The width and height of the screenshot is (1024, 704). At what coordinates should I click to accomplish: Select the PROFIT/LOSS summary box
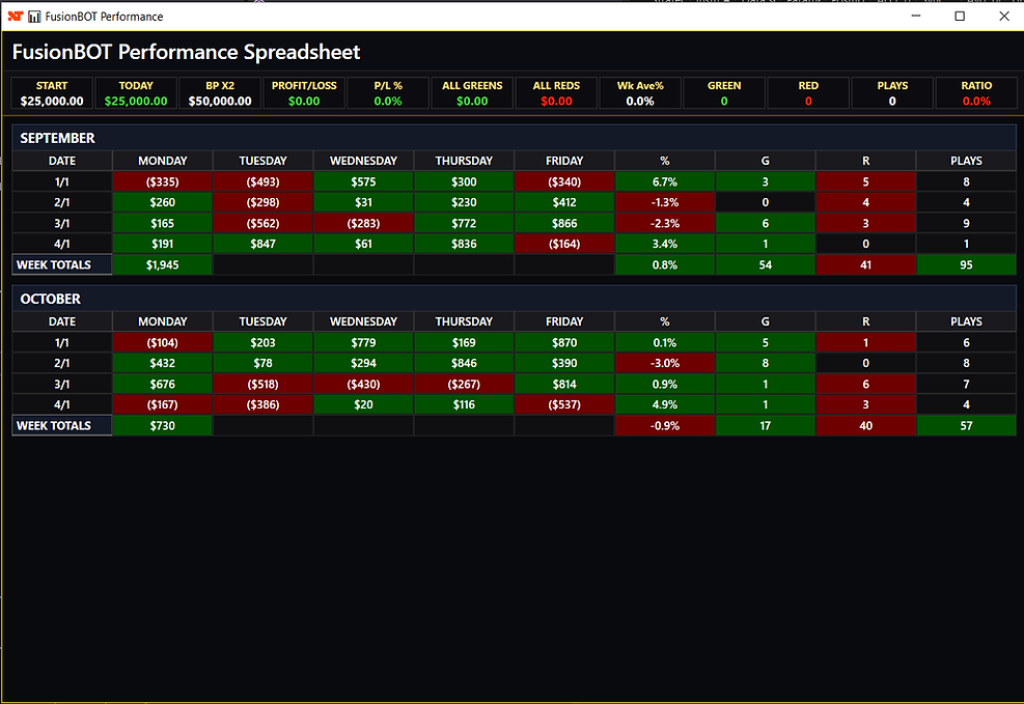click(304, 93)
